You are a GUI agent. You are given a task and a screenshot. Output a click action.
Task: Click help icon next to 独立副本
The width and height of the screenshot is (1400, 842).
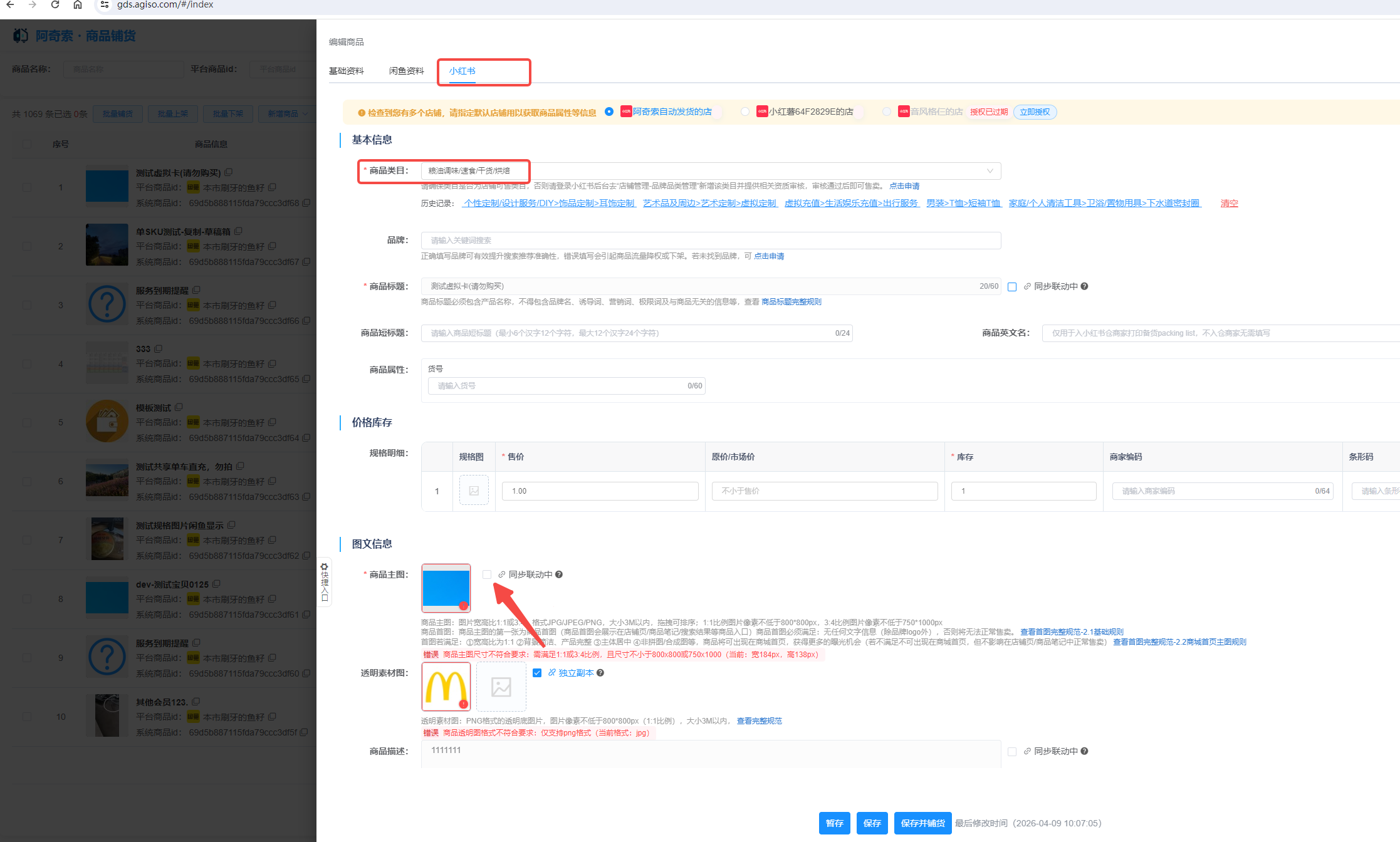600,673
